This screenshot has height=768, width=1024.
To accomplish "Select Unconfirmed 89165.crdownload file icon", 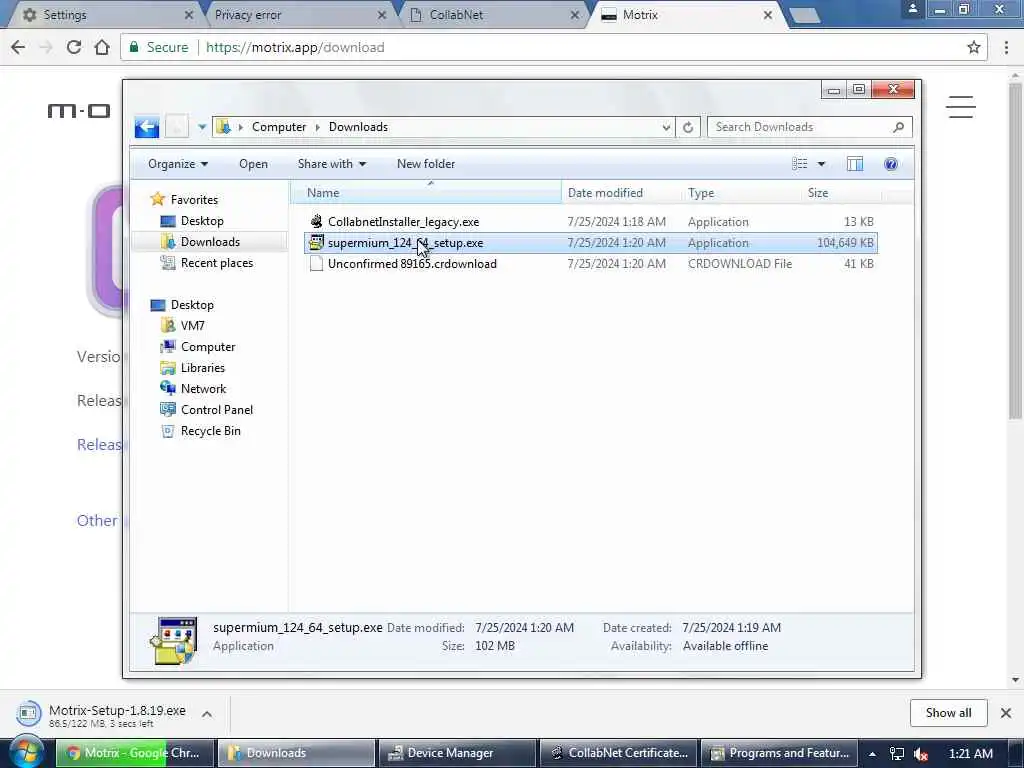I will 316,263.
